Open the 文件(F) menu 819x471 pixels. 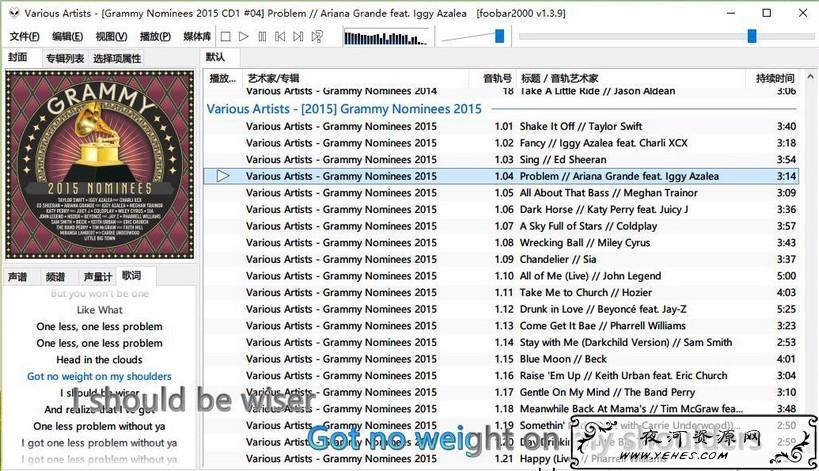click(25, 36)
